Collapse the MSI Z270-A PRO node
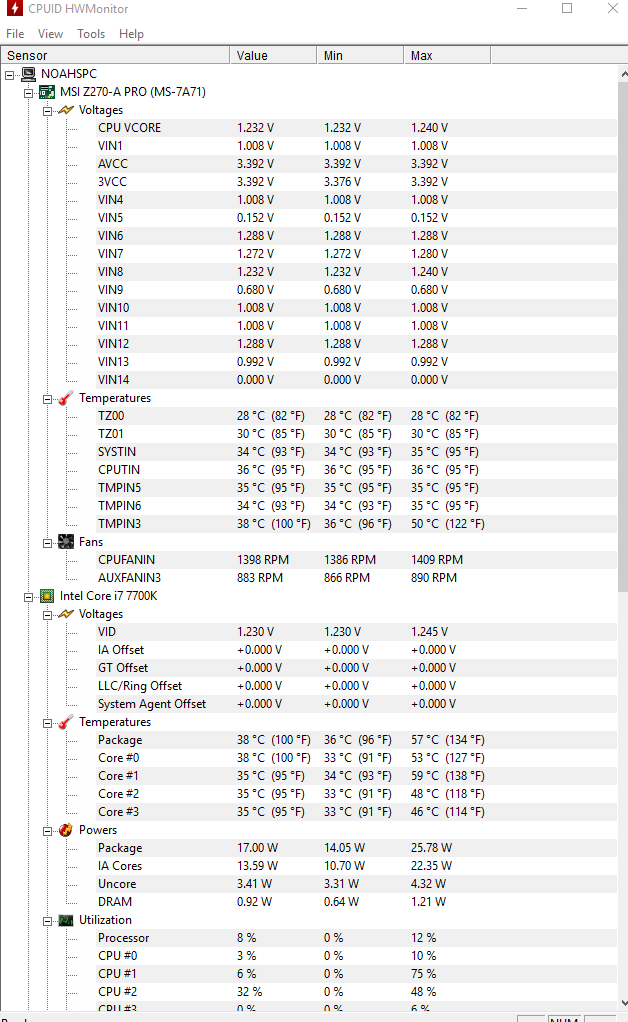 (28, 93)
